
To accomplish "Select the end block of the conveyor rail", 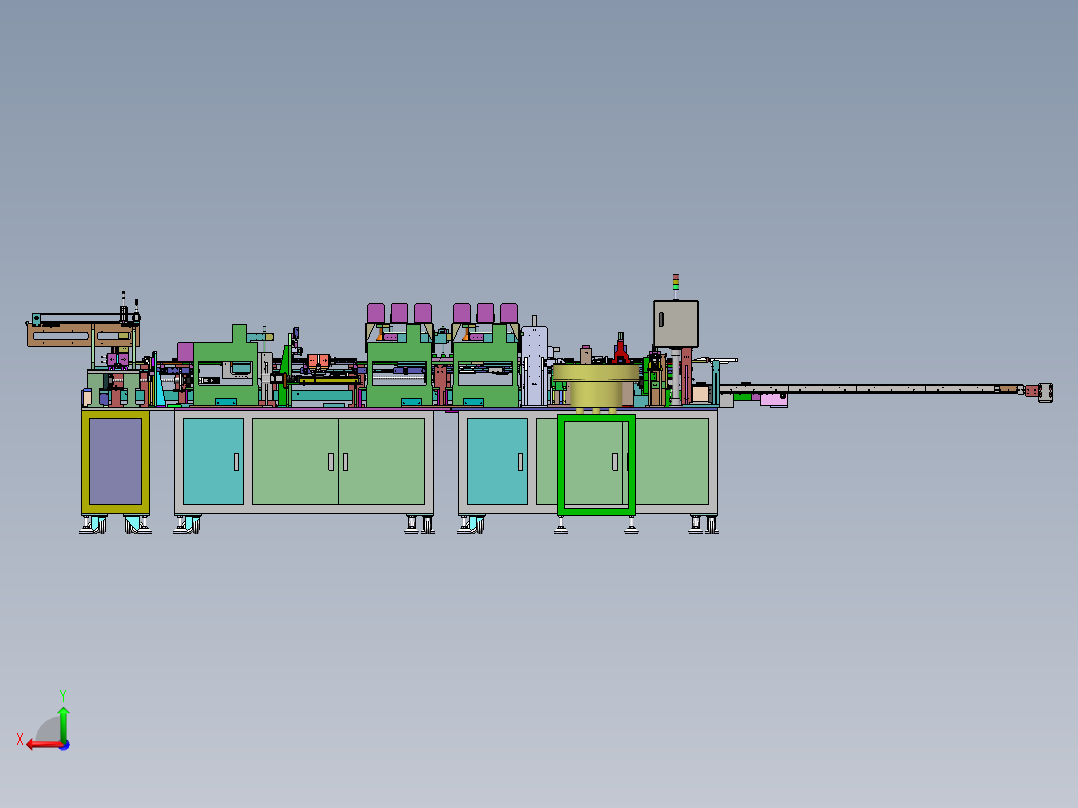I will pos(1045,393).
